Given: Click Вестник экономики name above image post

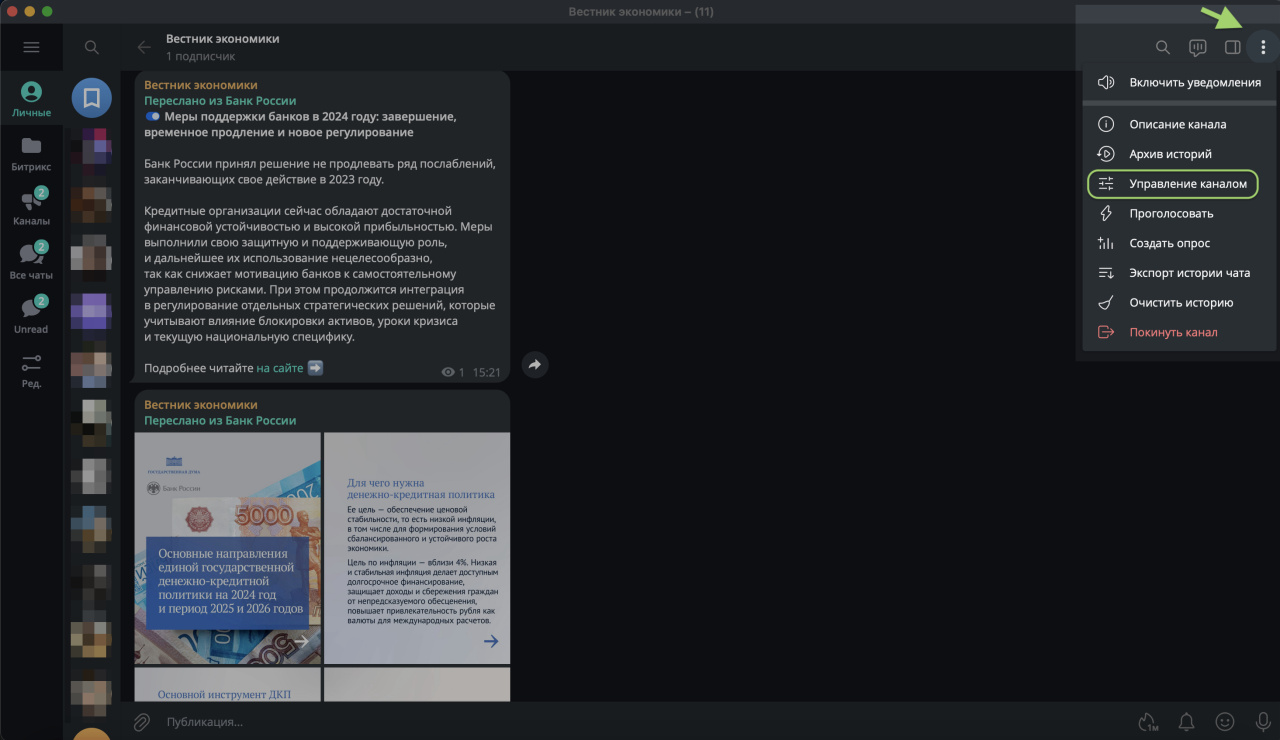Looking at the screenshot, I should (x=201, y=405).
